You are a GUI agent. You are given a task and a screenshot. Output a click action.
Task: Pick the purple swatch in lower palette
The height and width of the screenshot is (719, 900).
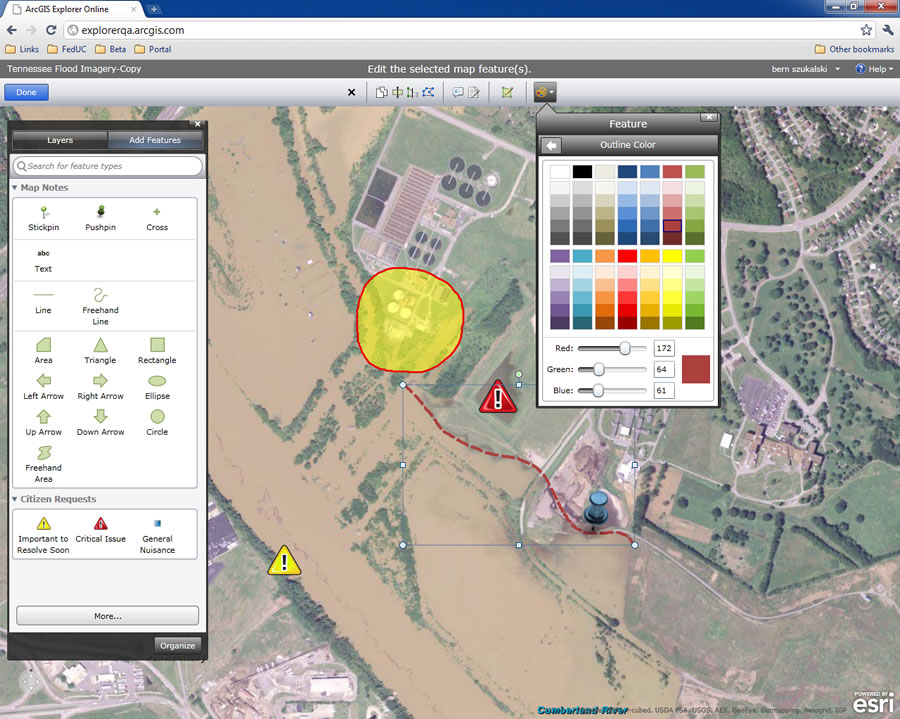coord(560,256)
